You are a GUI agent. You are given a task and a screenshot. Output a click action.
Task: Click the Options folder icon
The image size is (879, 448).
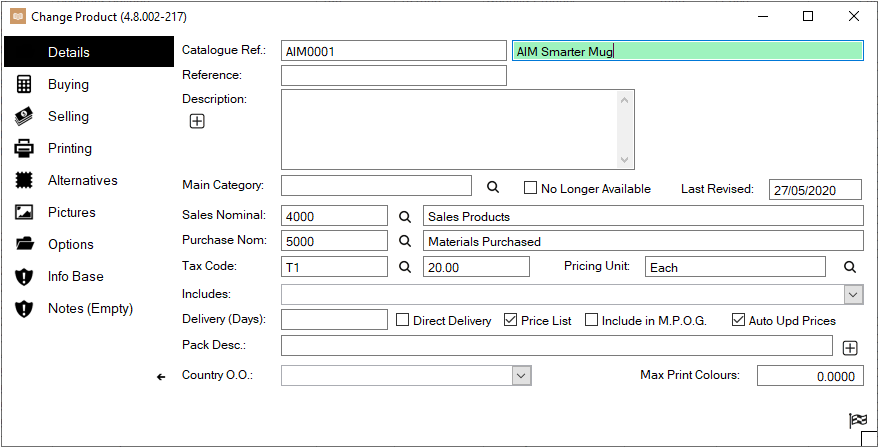pyautogui.click(x=24, y=244)
